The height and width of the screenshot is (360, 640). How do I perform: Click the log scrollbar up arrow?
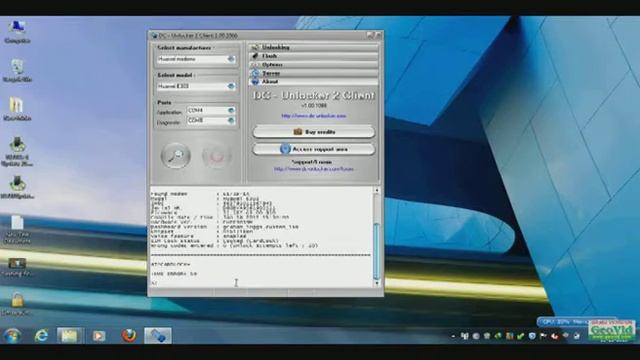[x=377, y=191]
